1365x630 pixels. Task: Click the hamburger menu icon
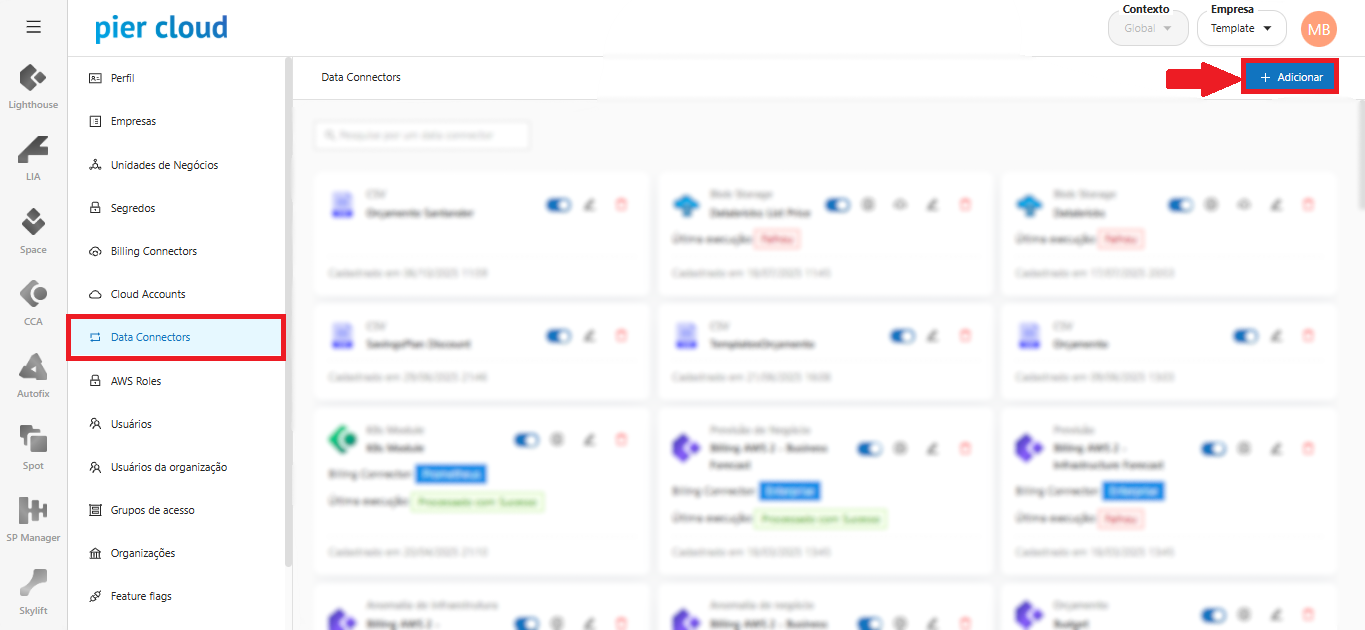pyautogui.click(x=33, y=27)
